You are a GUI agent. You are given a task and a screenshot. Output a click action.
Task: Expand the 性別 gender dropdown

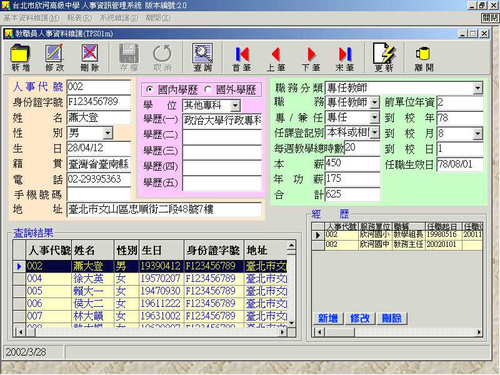107,133
